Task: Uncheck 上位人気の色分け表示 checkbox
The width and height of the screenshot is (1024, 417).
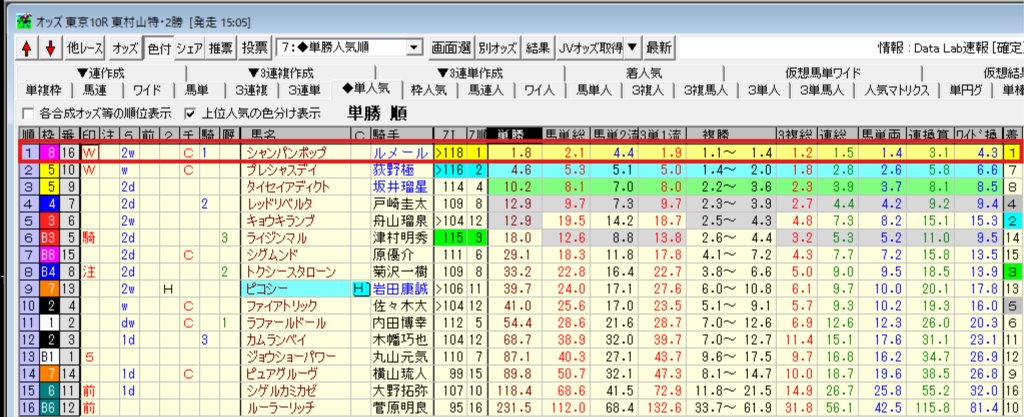Action: click(x=190, y=112)
